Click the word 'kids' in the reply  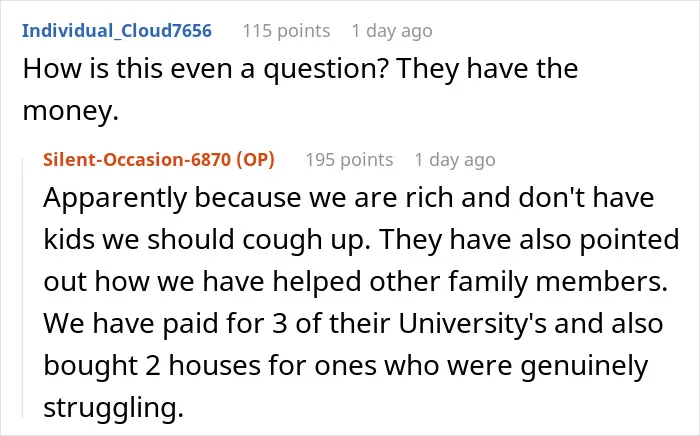(69, 240)
